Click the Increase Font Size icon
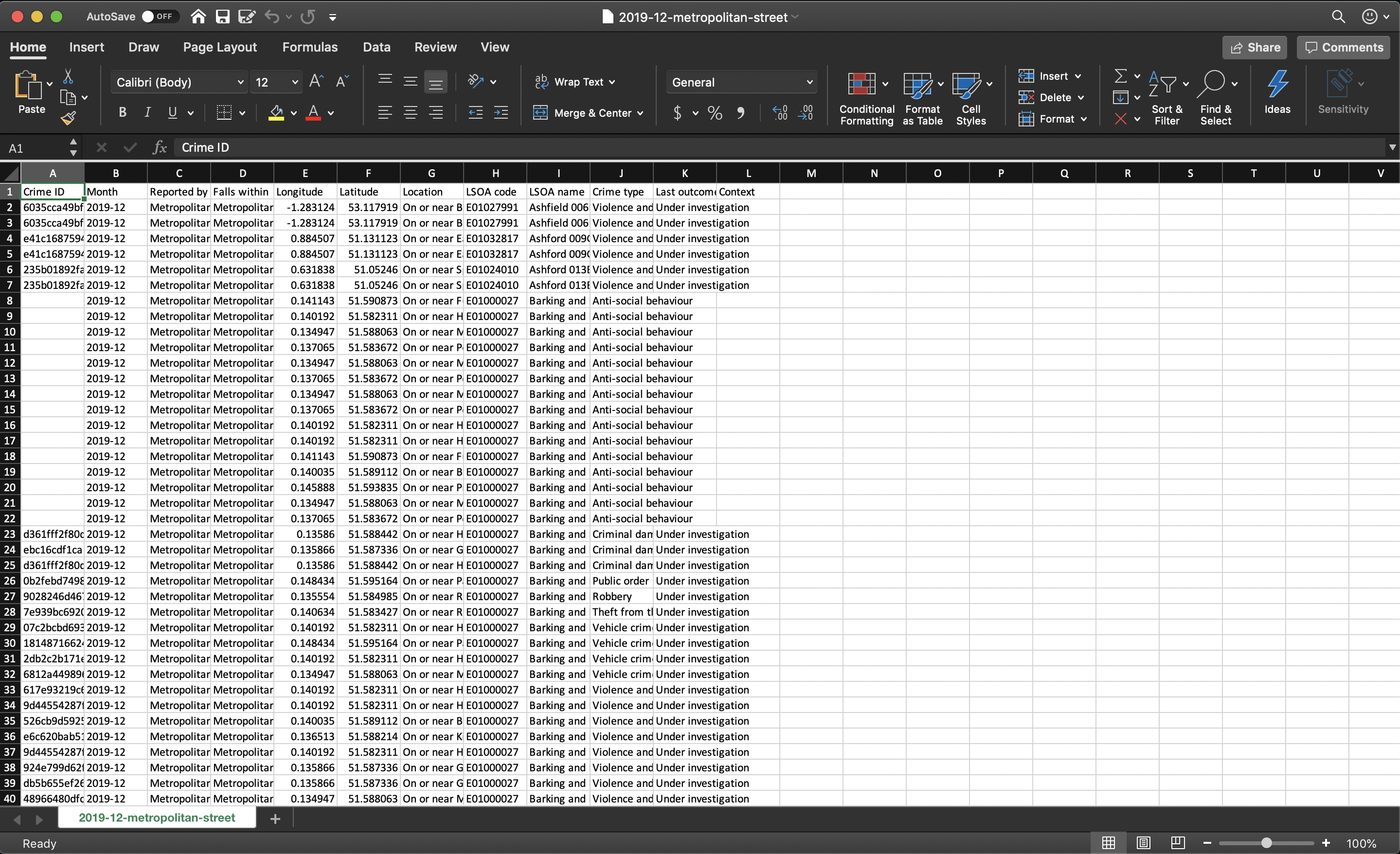 tap(316, 82)
